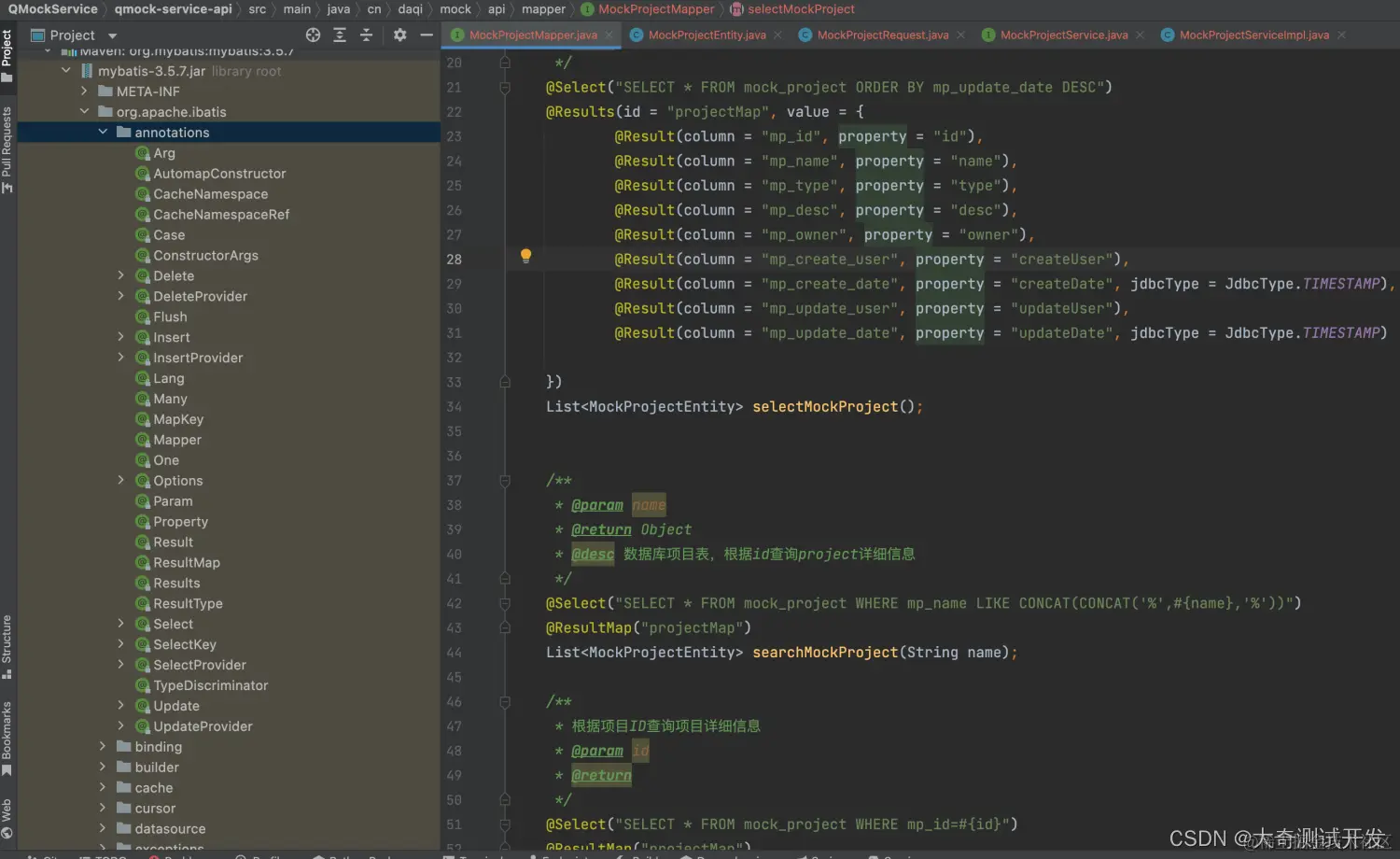Close the MockProjectEntity.java tab
This screenshot has height=859, width=1400.
[x=777, y=35]
